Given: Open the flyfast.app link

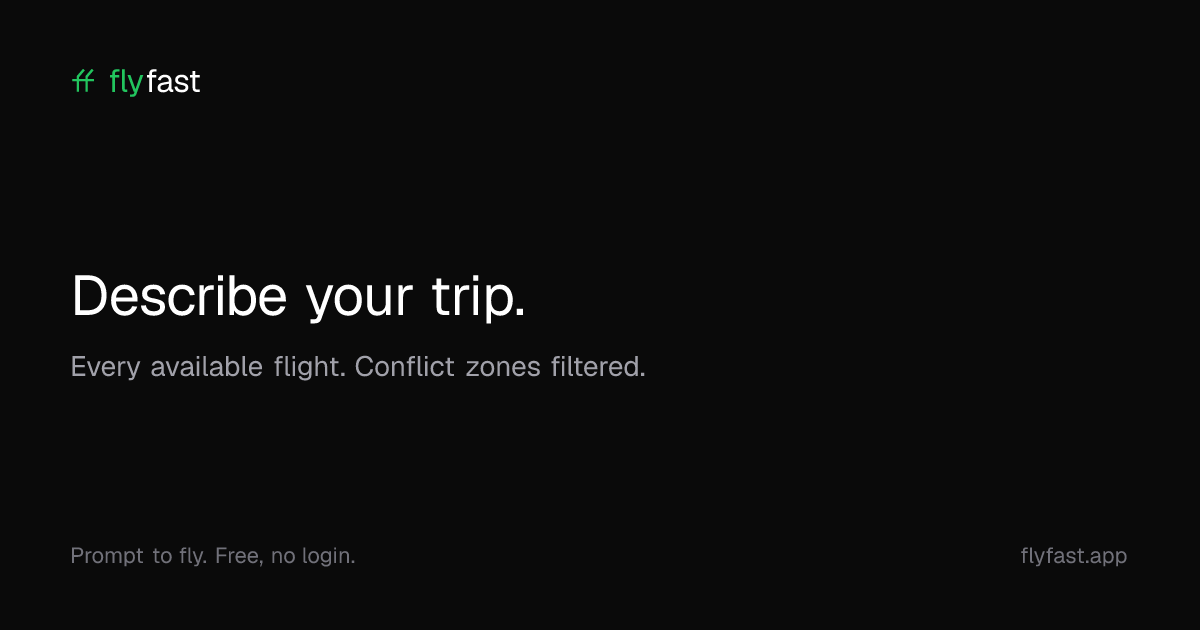Looking at the screenshot, I should [1073, 556].
